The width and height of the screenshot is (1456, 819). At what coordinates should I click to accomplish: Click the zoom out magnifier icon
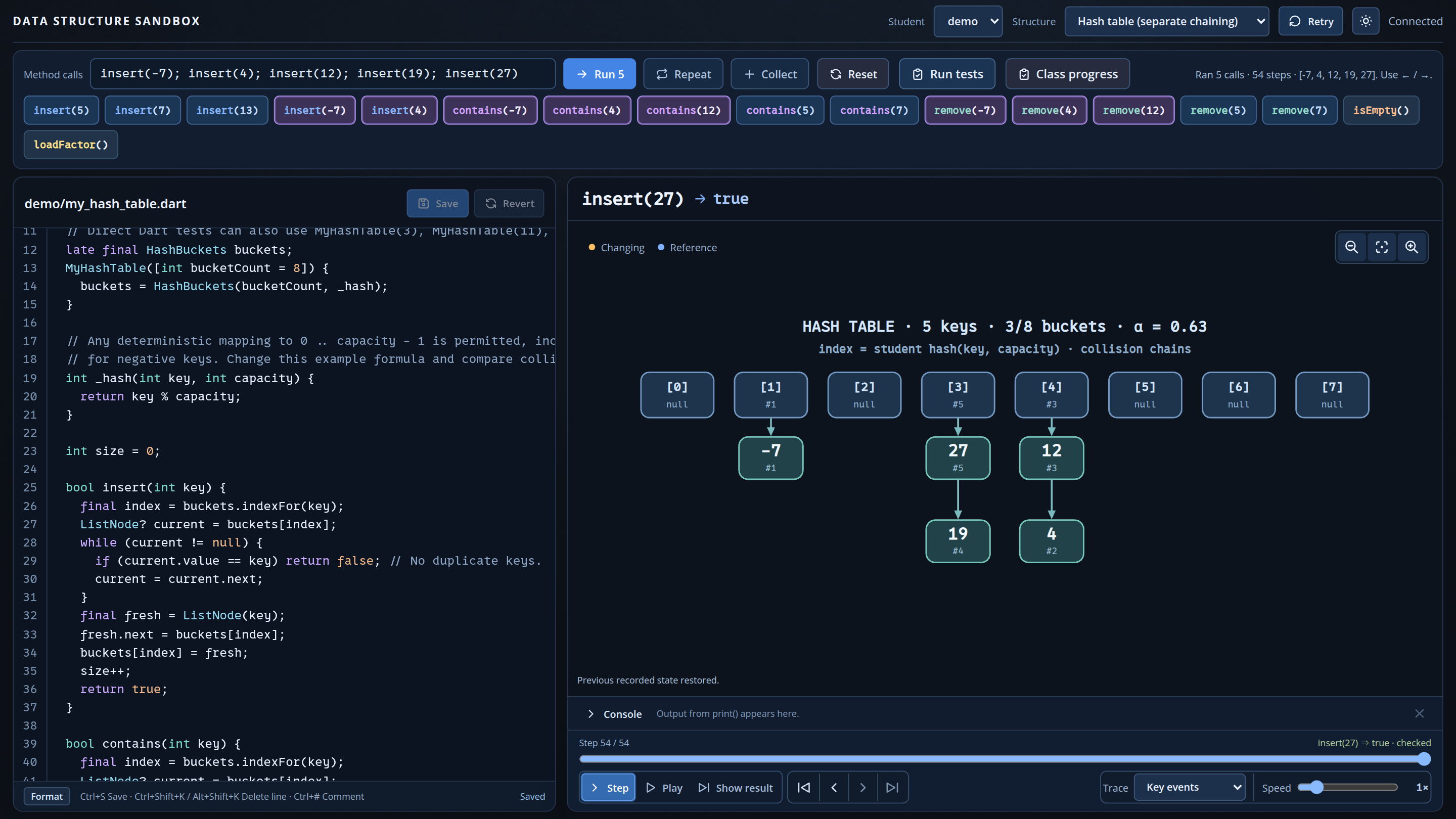(x=1351, y=247)
